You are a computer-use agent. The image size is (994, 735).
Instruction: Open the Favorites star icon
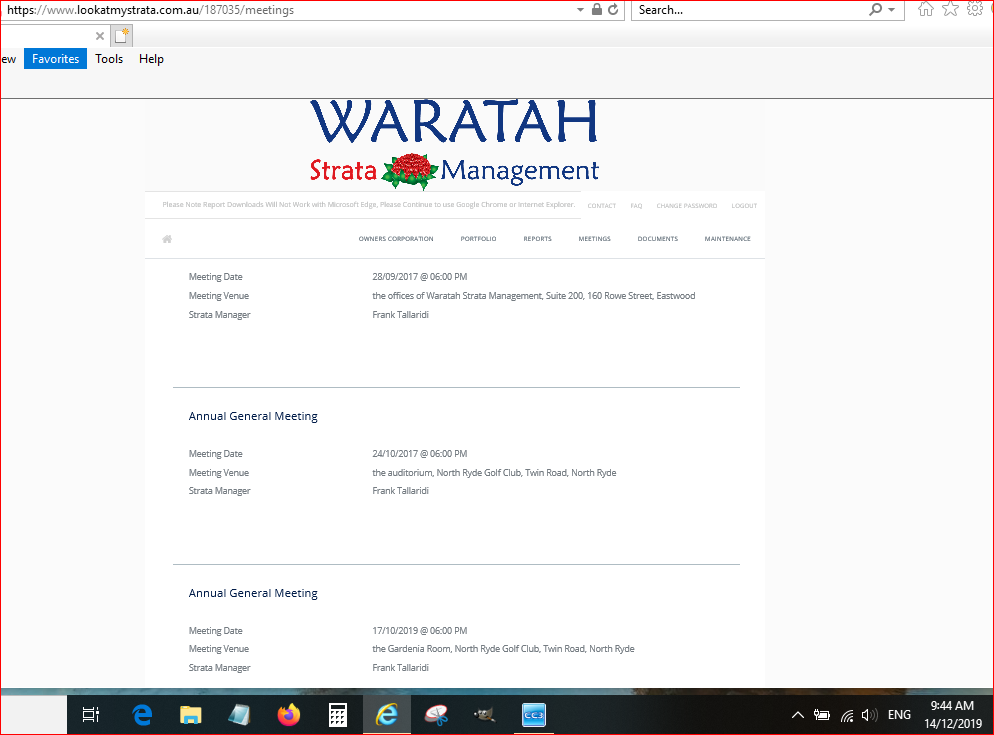pyautogui.click(x=950, y=10)
